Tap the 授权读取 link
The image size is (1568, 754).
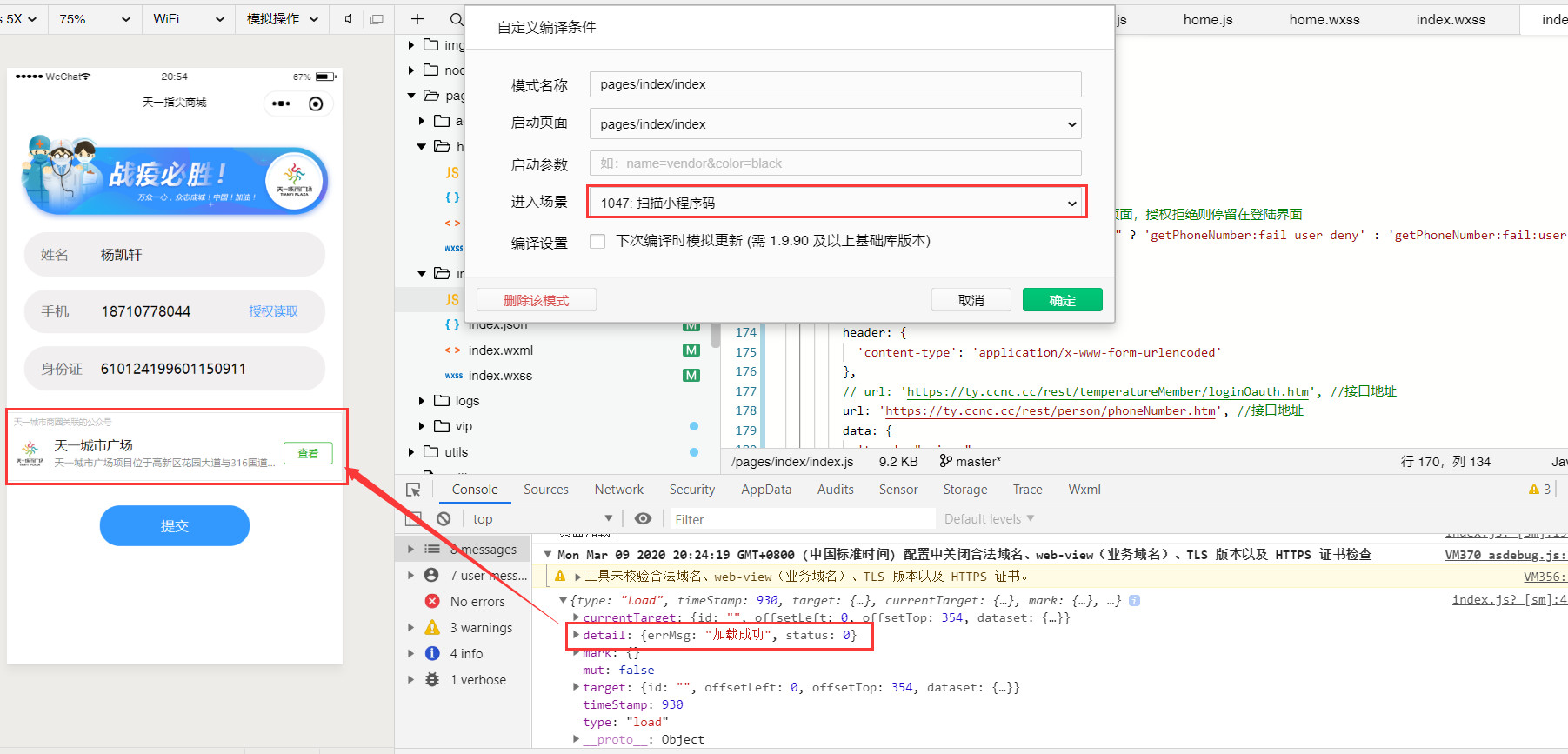(273, 311)
